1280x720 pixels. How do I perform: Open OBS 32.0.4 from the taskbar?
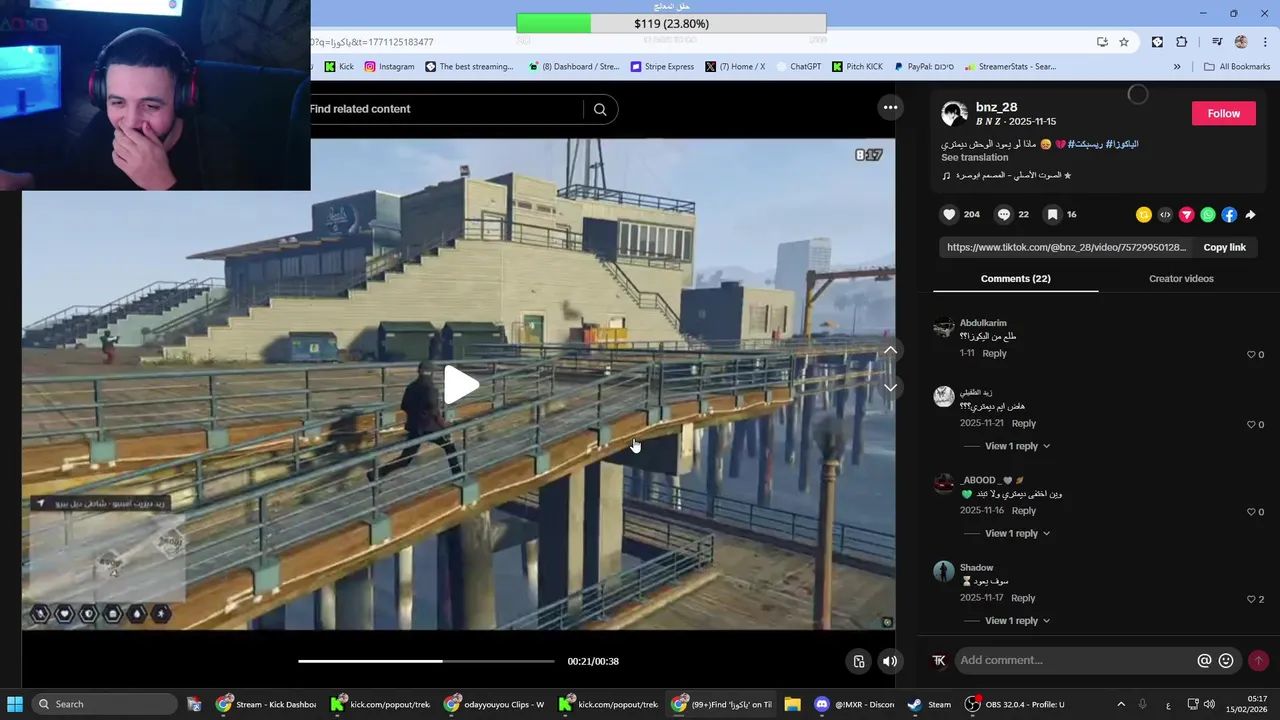pos(1014,704)
